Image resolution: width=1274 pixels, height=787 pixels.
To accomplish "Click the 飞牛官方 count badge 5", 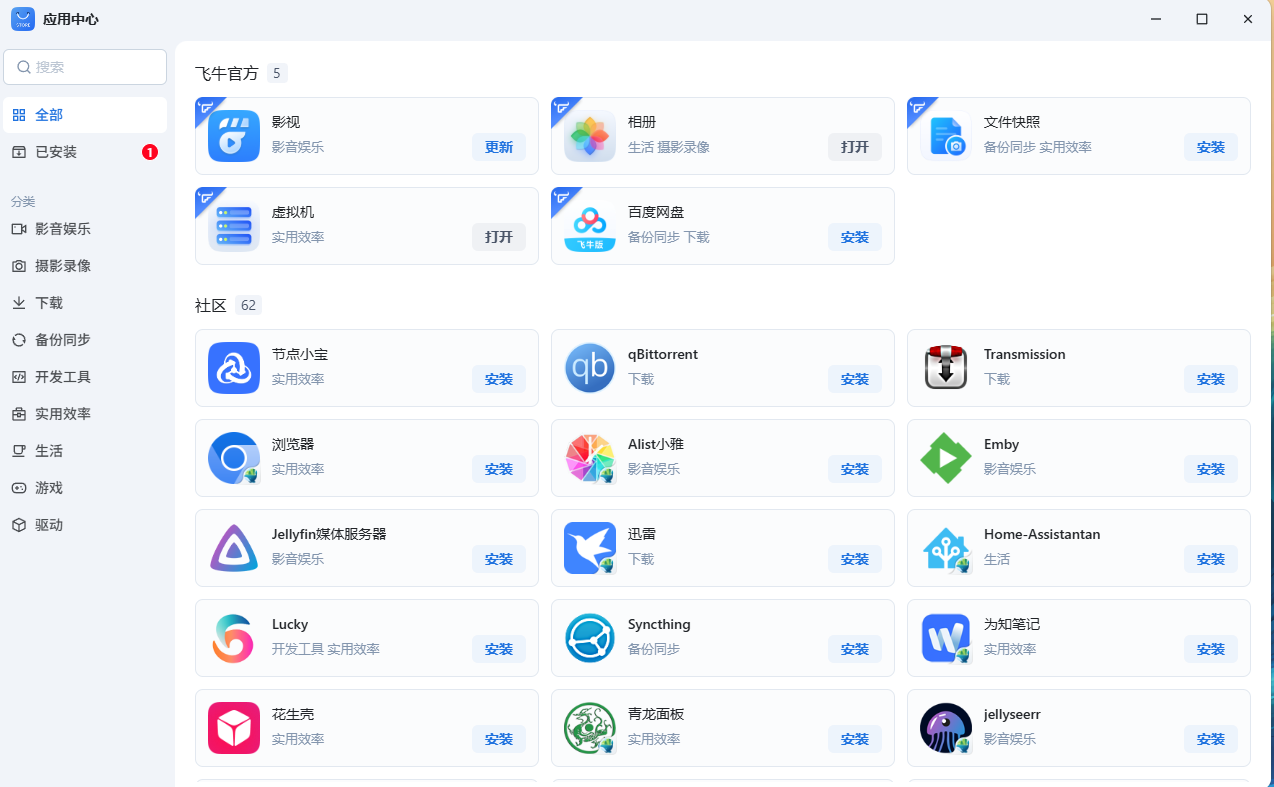I will click(x=277, y=73).
